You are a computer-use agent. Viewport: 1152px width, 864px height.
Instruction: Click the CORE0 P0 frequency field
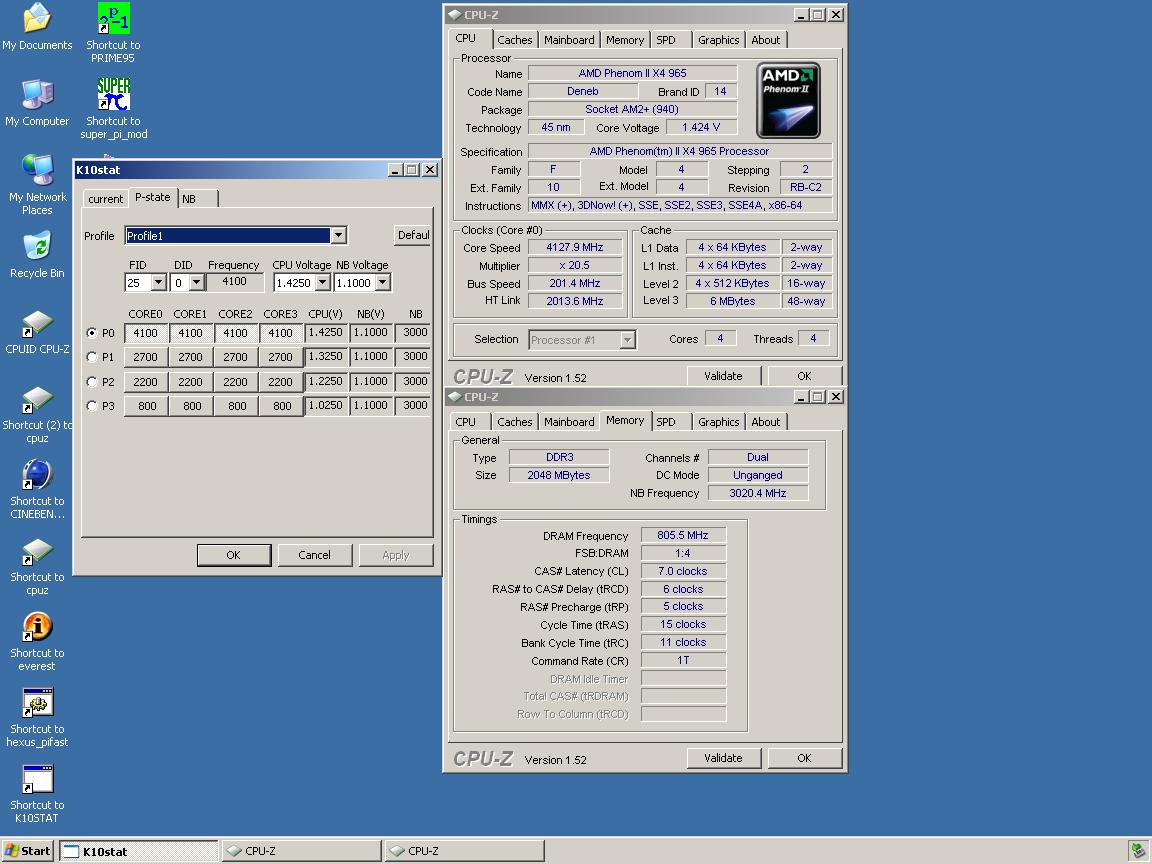pyautogui.click(x=146, y=333)
